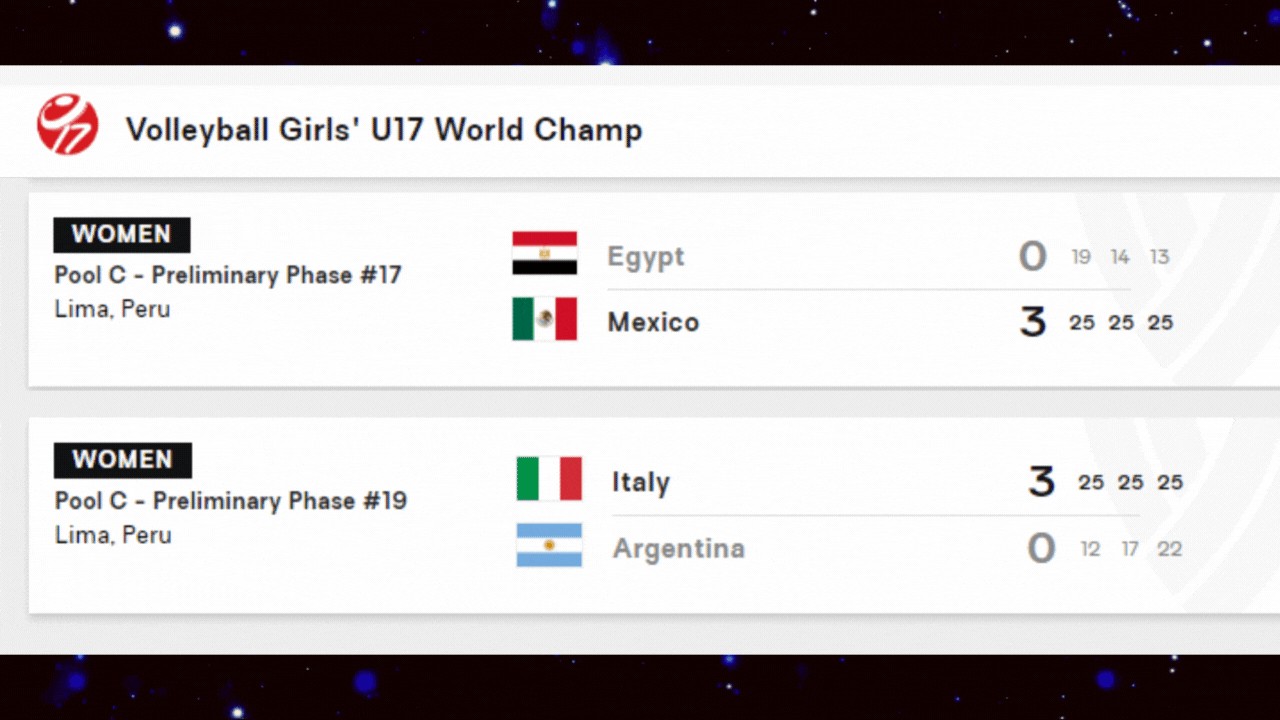This screenshot has height=720, width=1280.
Task: Click Argentina's final set score of 0
Action: [x=1042, y=549]
